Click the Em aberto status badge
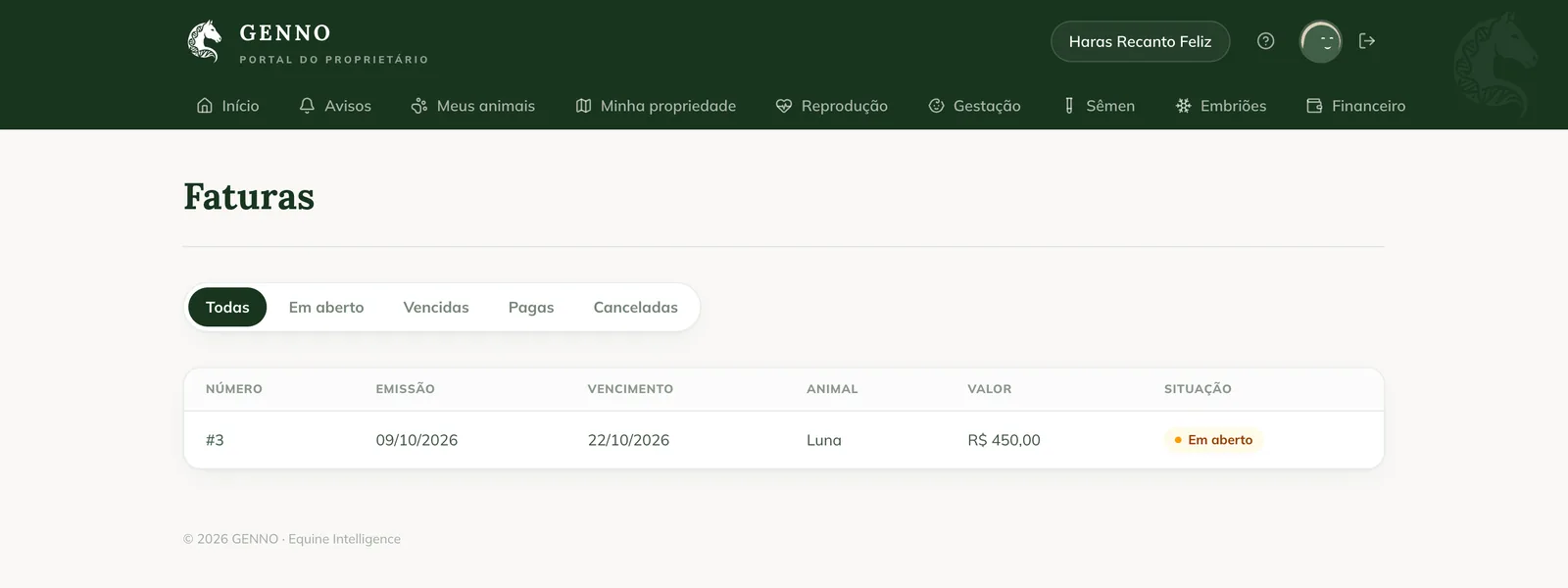The height and width of the screenshot is (588, 1568). tap(1213, 440)
